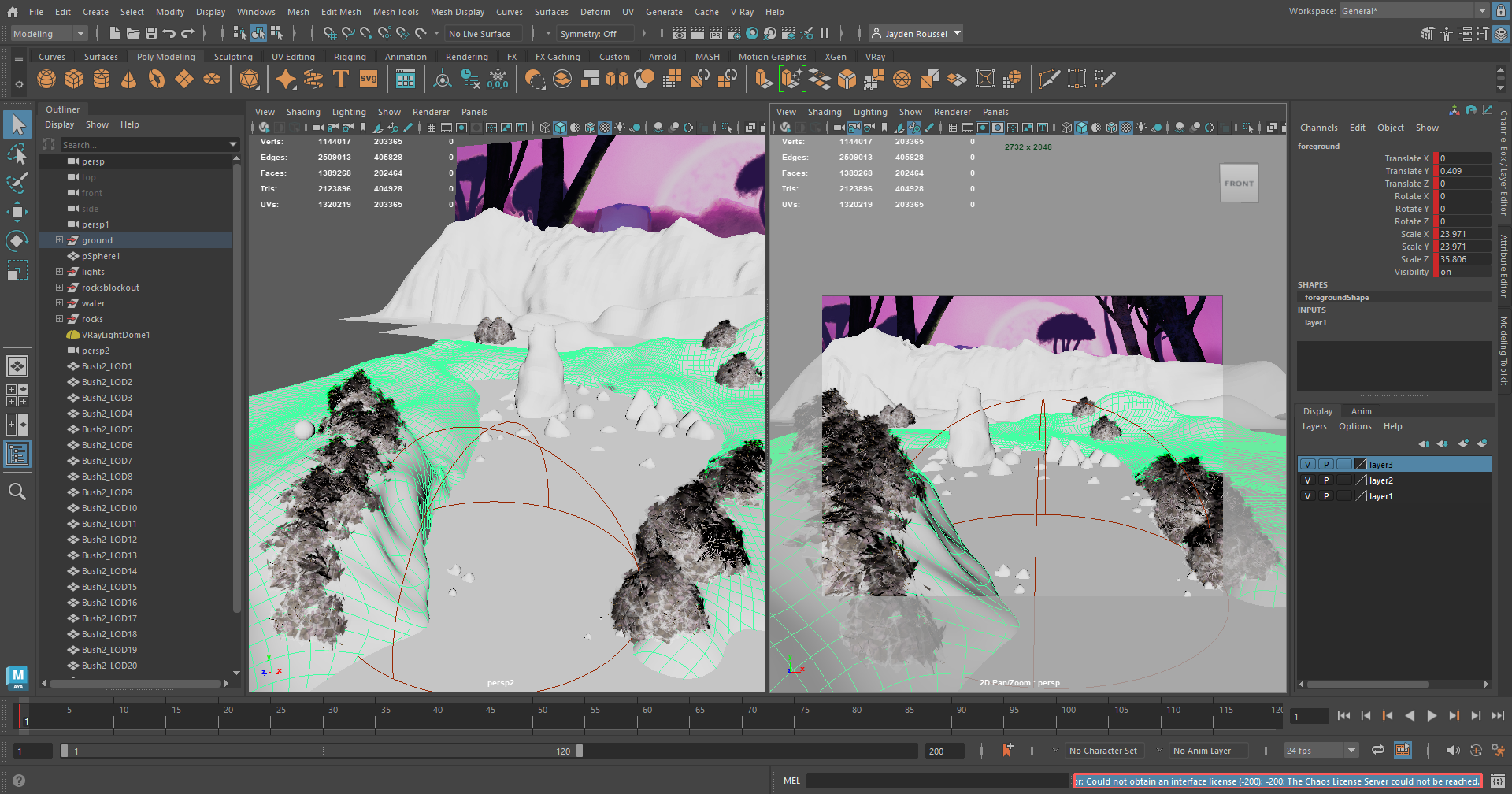The width and height of the screenshot is (1512, 794).
Task: Click the FRONT view cube face
Action: click(x=1239, y=184)
